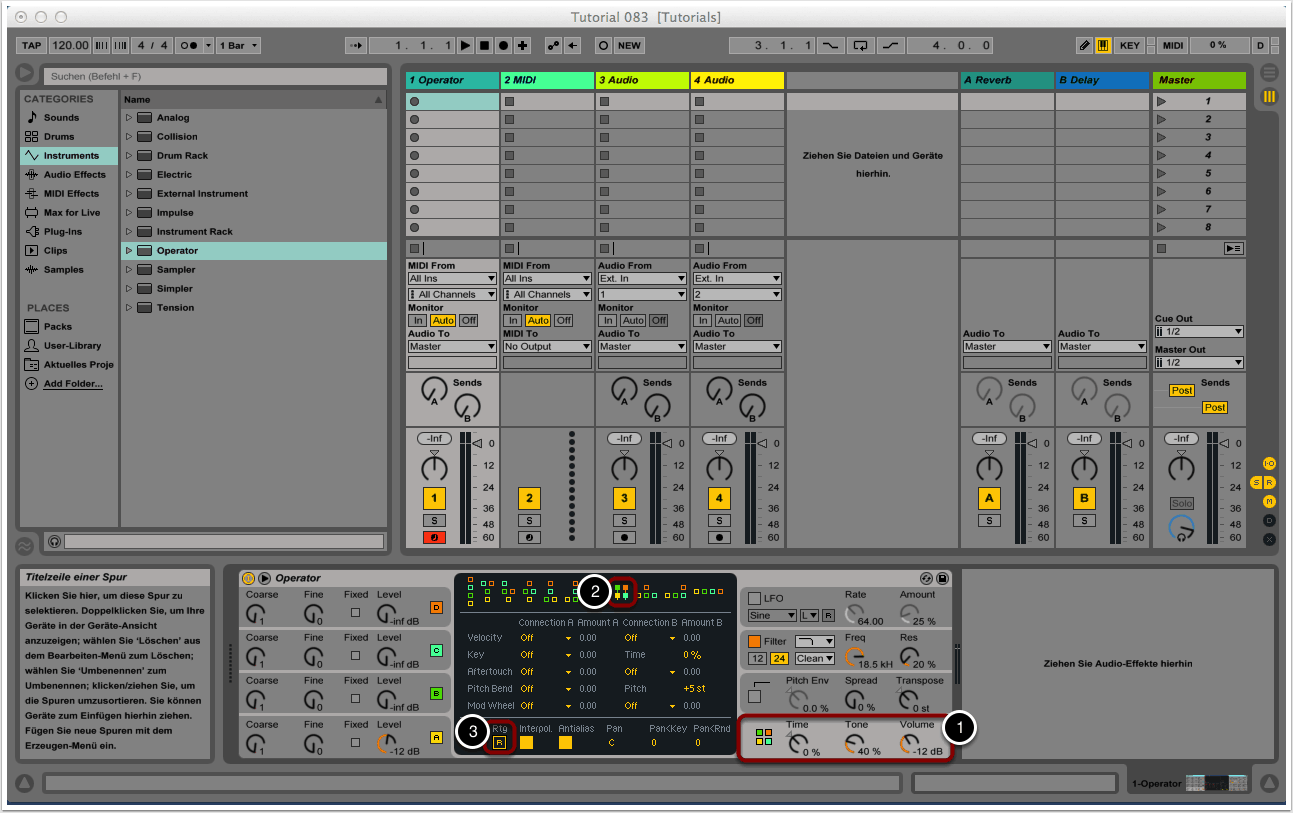Screen dimensions: 1293x813
Task: Click the Play button in the transport bar
Action: [465, 46]
